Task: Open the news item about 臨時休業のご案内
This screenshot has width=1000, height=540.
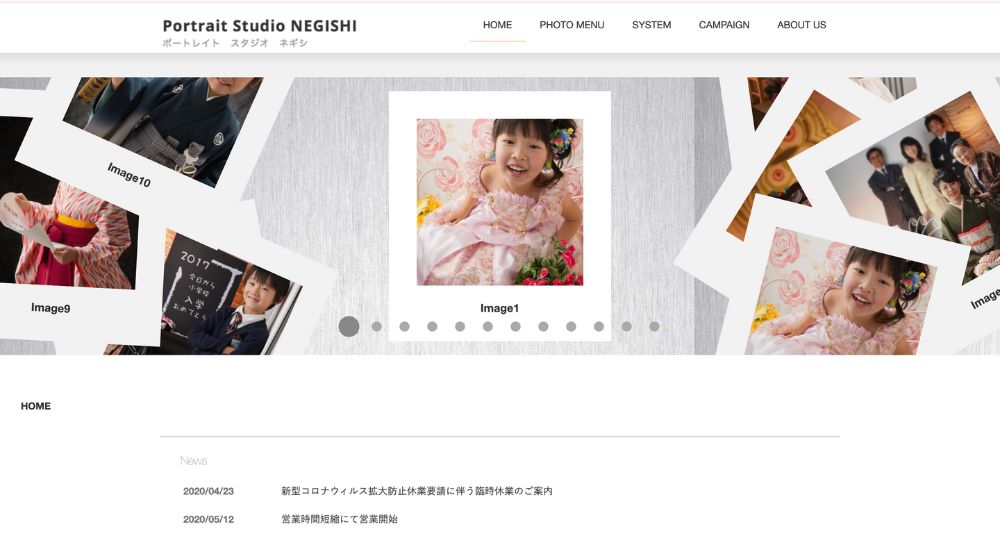Action: [x=417, y=491]
